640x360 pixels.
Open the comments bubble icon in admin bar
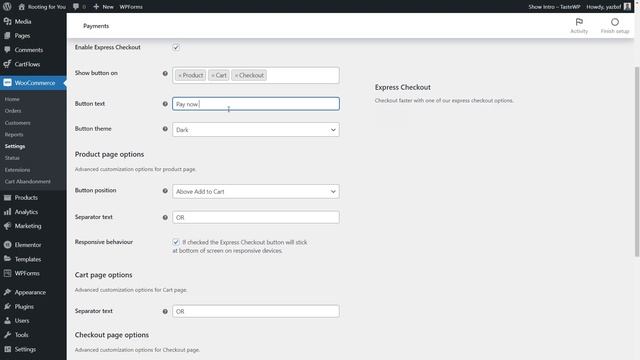tap(76, 7)
